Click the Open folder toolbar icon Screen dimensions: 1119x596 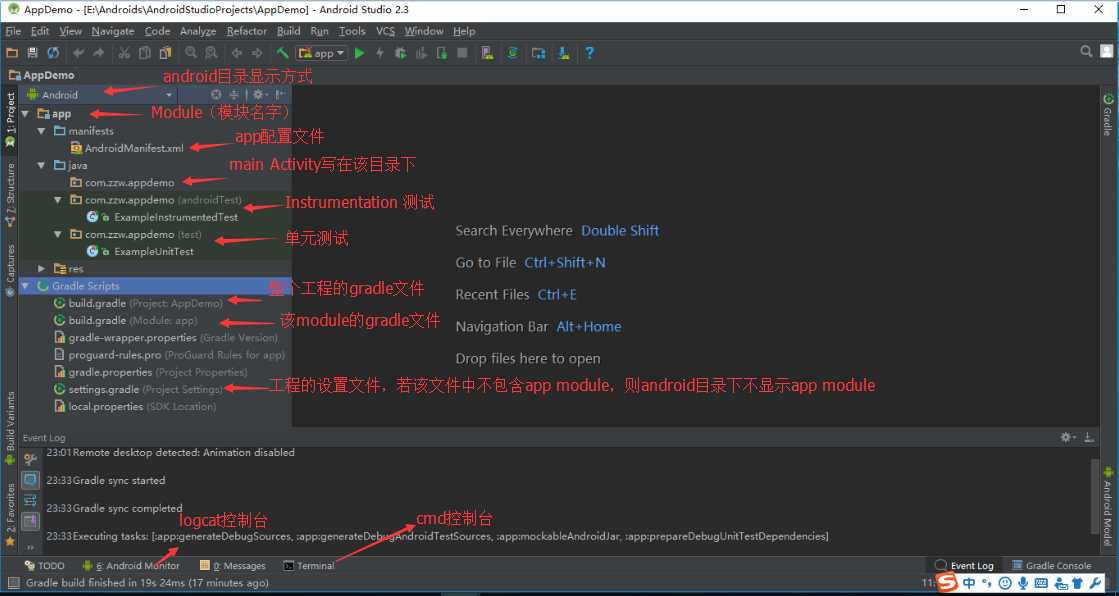tap(12, 53)
